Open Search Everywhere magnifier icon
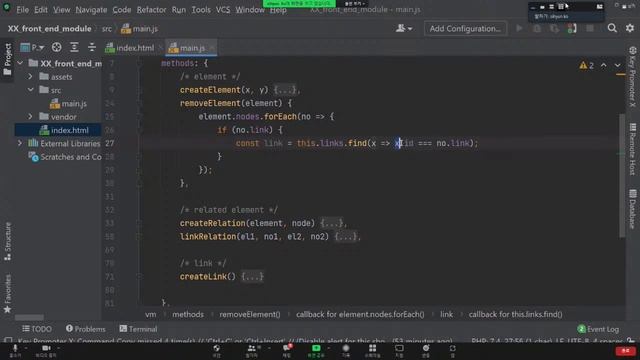Screen dimensions: 640x360 (x=612, y=28)
